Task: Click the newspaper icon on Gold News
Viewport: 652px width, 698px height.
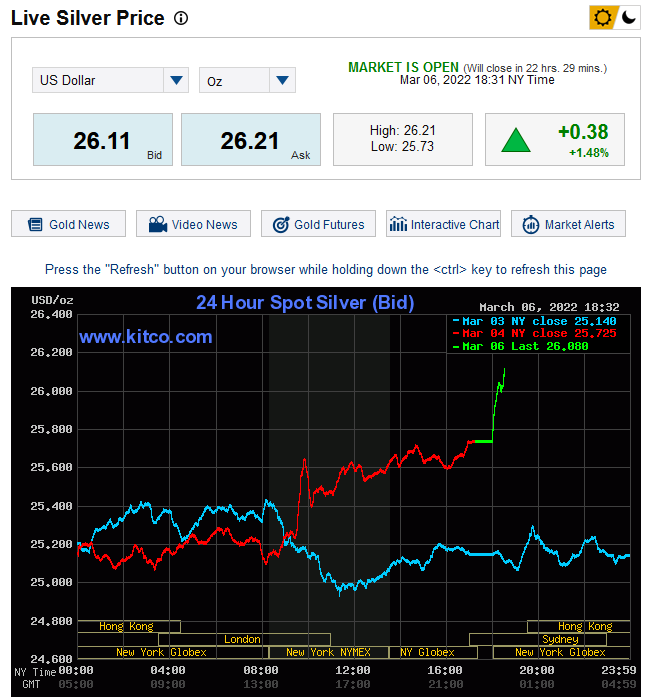Action: click(x=35, y=224)
